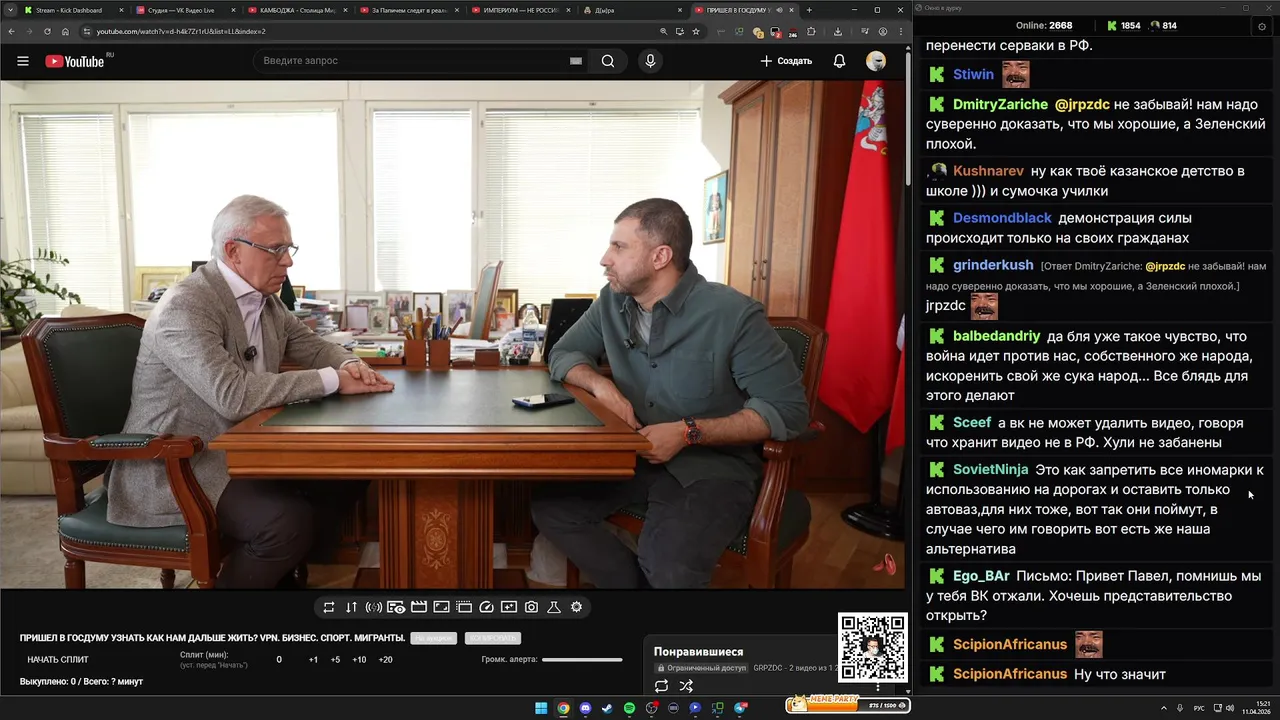Click НАЧАТЬ СПЛИТ button

(x=58, y=660)
